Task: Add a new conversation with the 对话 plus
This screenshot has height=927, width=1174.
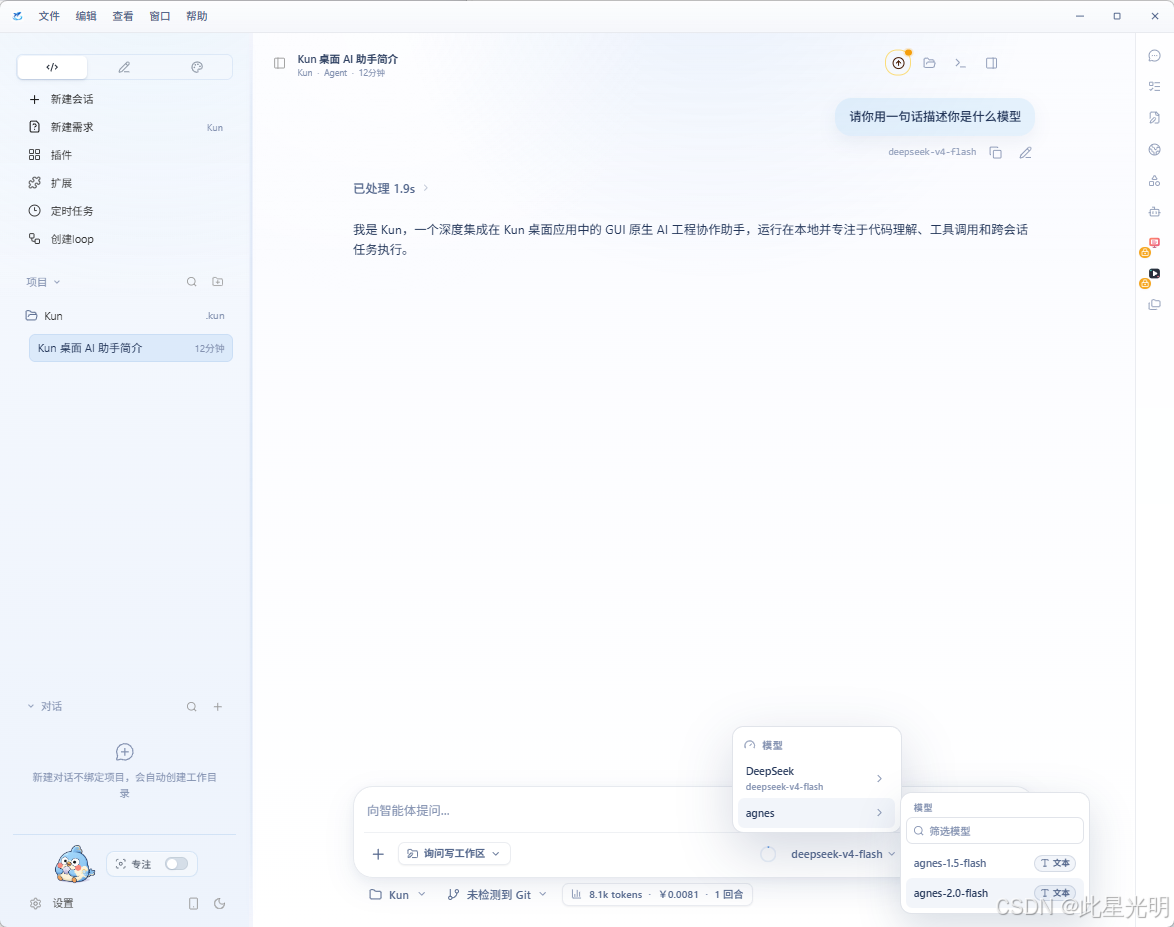Action: click(218, 707)
